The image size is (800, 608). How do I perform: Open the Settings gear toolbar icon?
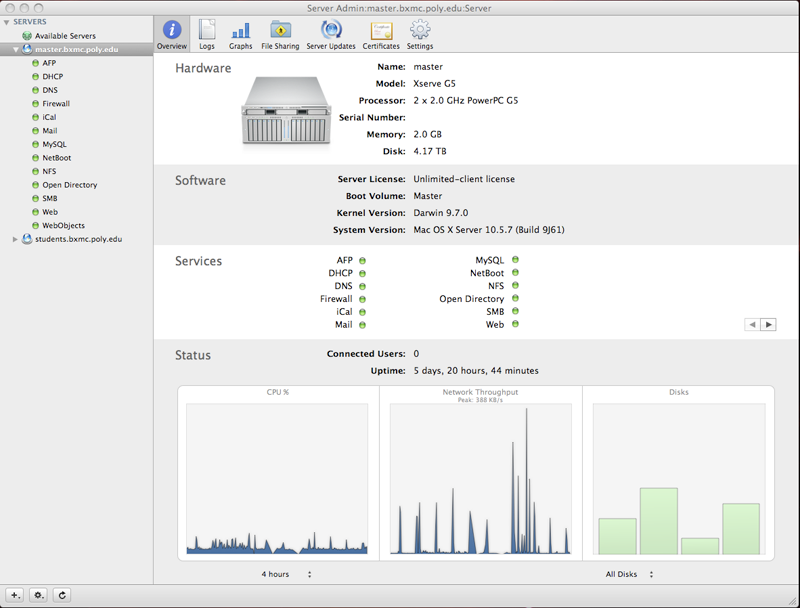(420, 34)
